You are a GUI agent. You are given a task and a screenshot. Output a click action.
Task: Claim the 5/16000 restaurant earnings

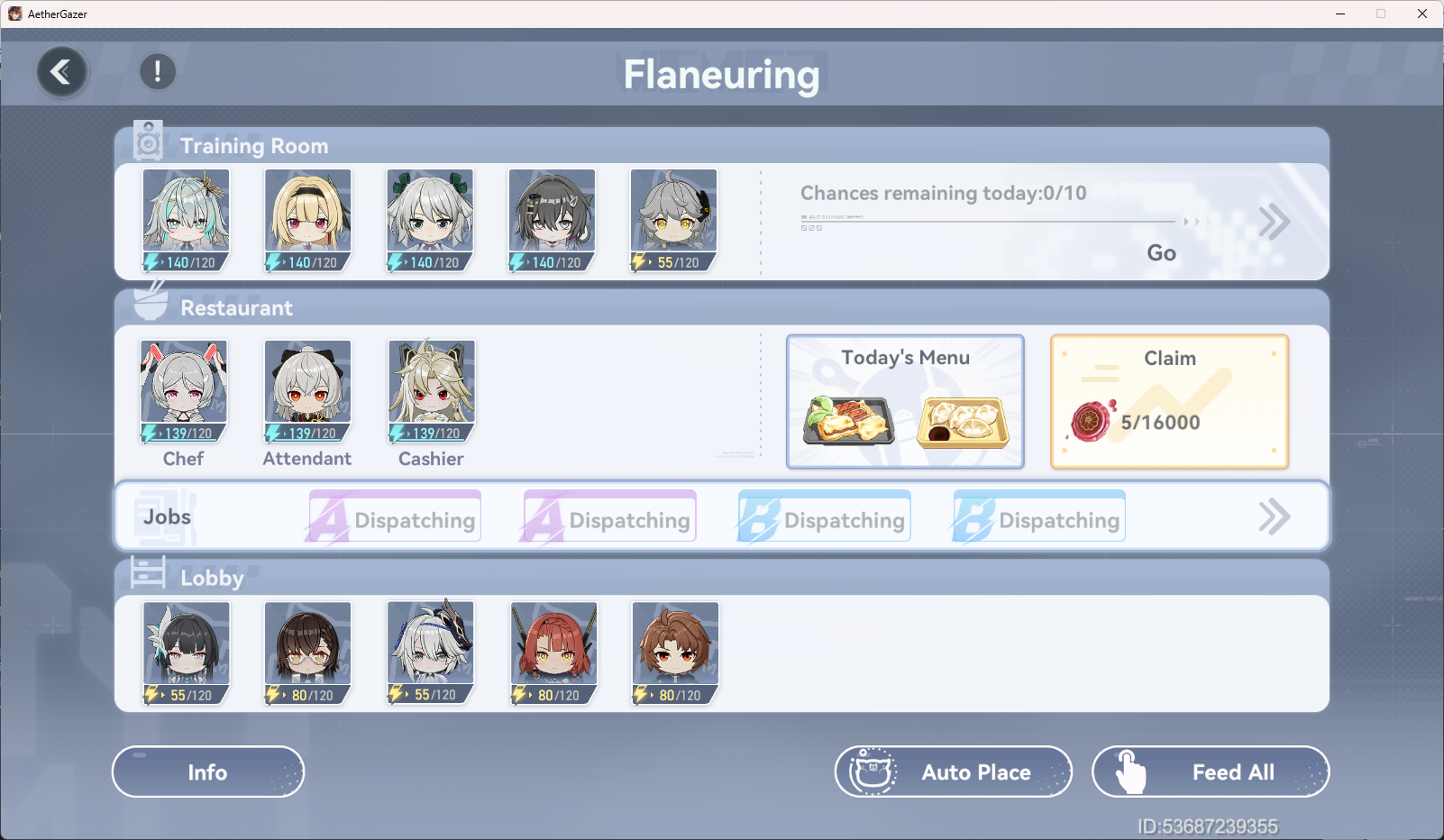[1169, 402]
